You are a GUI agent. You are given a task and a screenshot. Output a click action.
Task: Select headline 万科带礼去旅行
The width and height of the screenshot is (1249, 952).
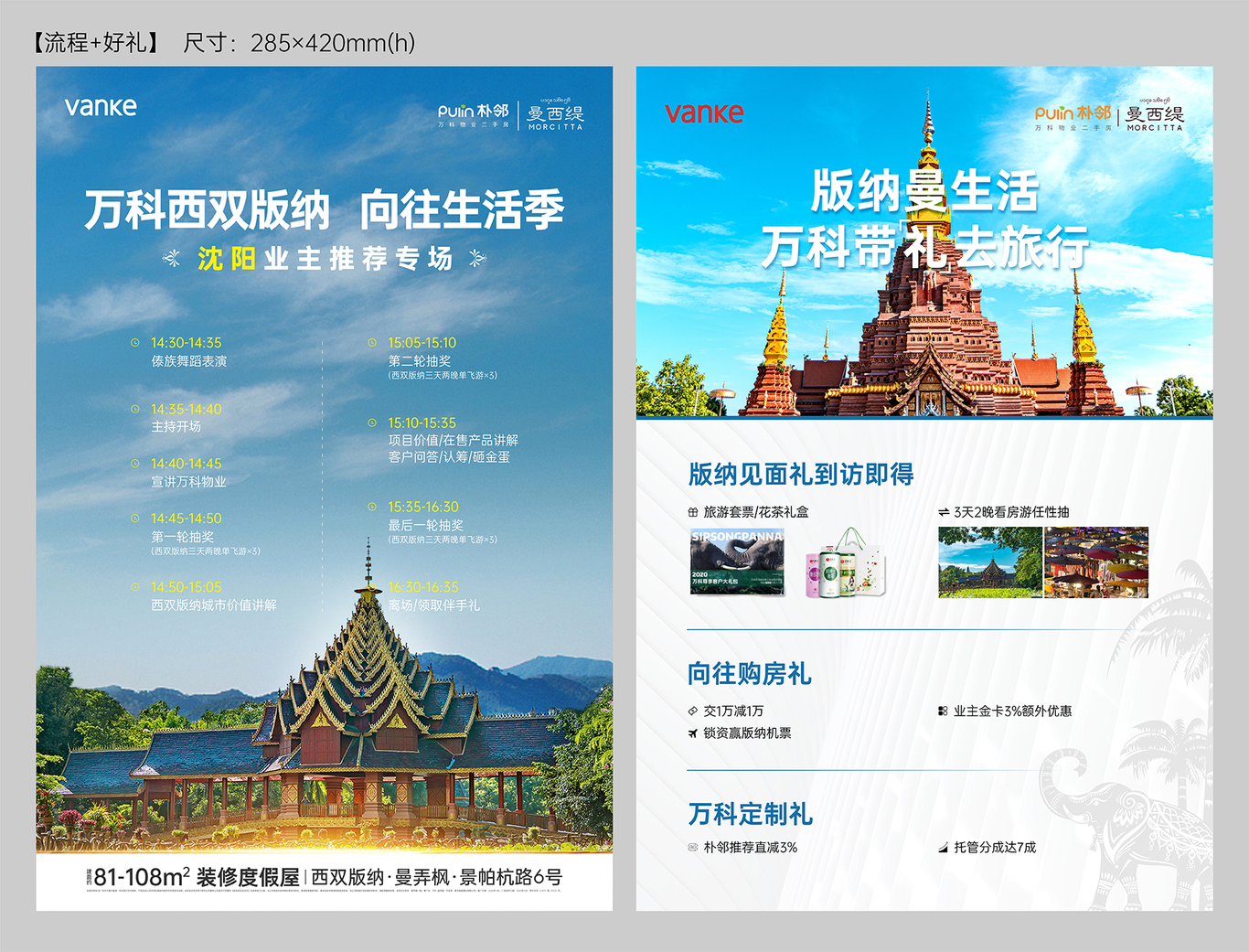924,247
